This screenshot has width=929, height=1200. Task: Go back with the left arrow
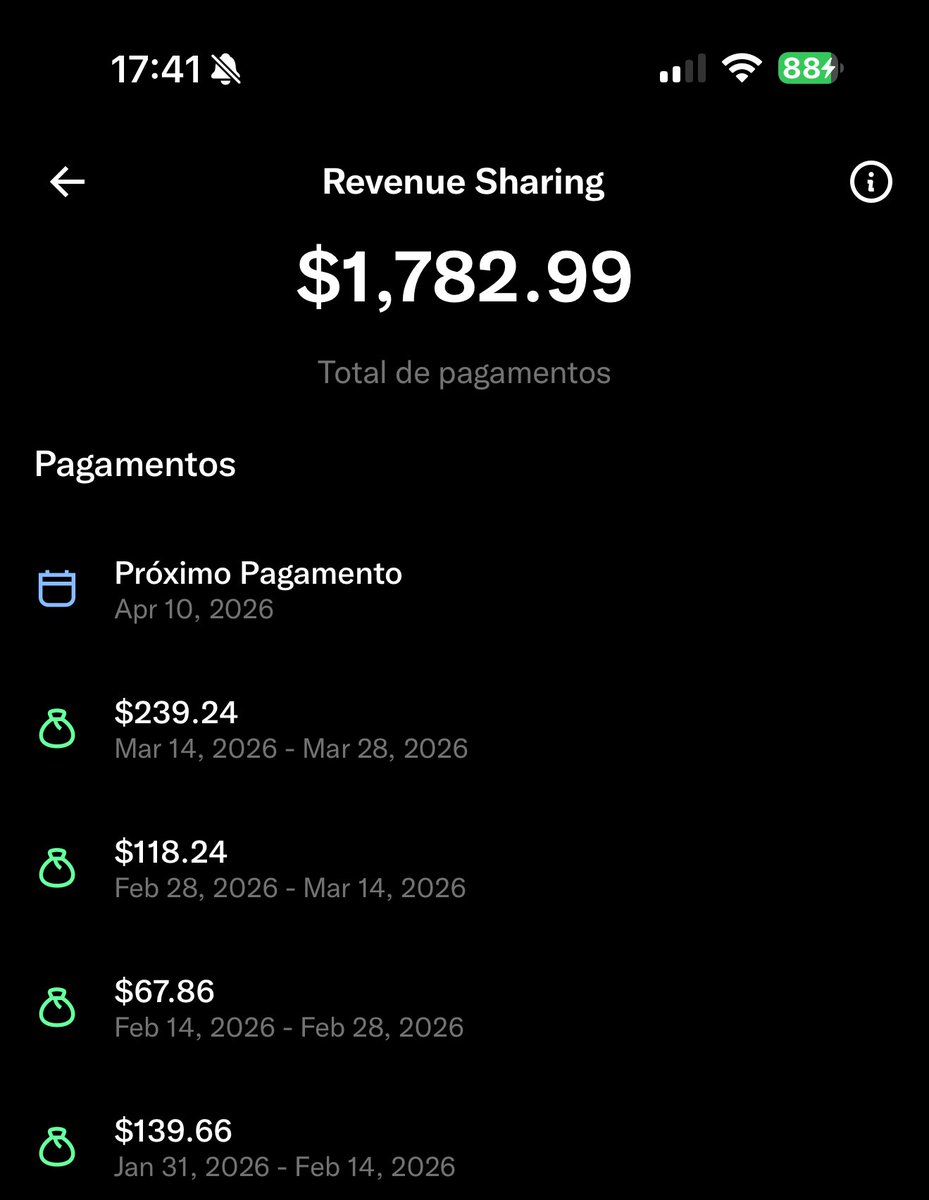click(x=67, y=182)
